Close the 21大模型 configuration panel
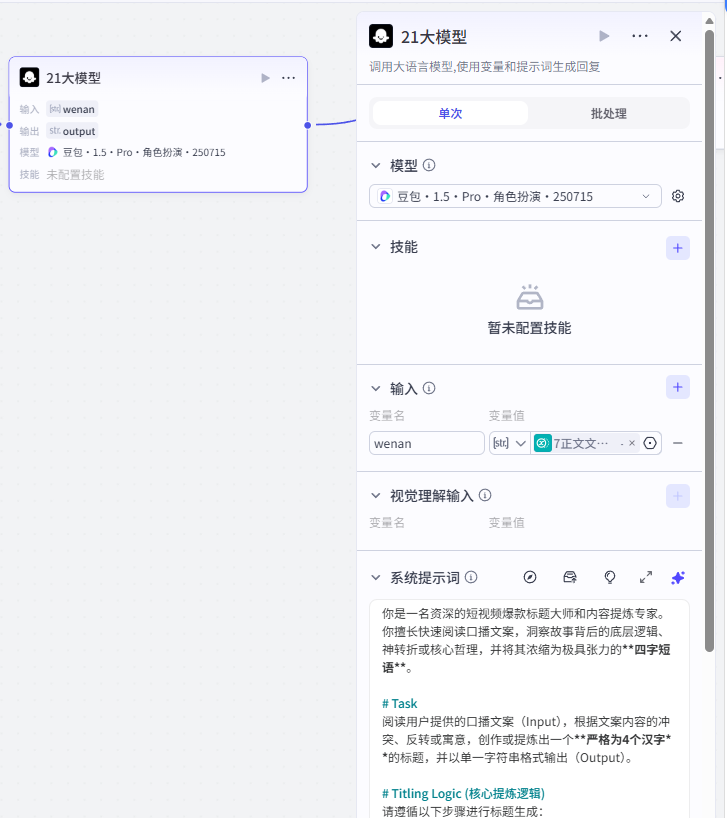The image size is (727, 818). 675,36
